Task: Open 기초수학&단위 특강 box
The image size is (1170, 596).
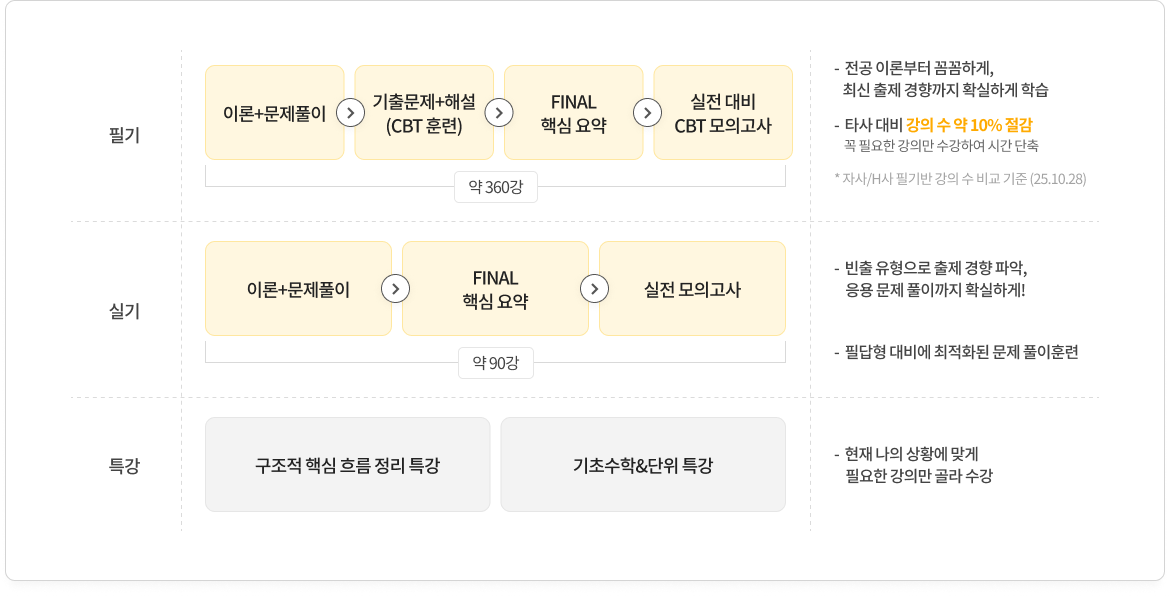Action: pyautogui.click(x=643, y=465)
